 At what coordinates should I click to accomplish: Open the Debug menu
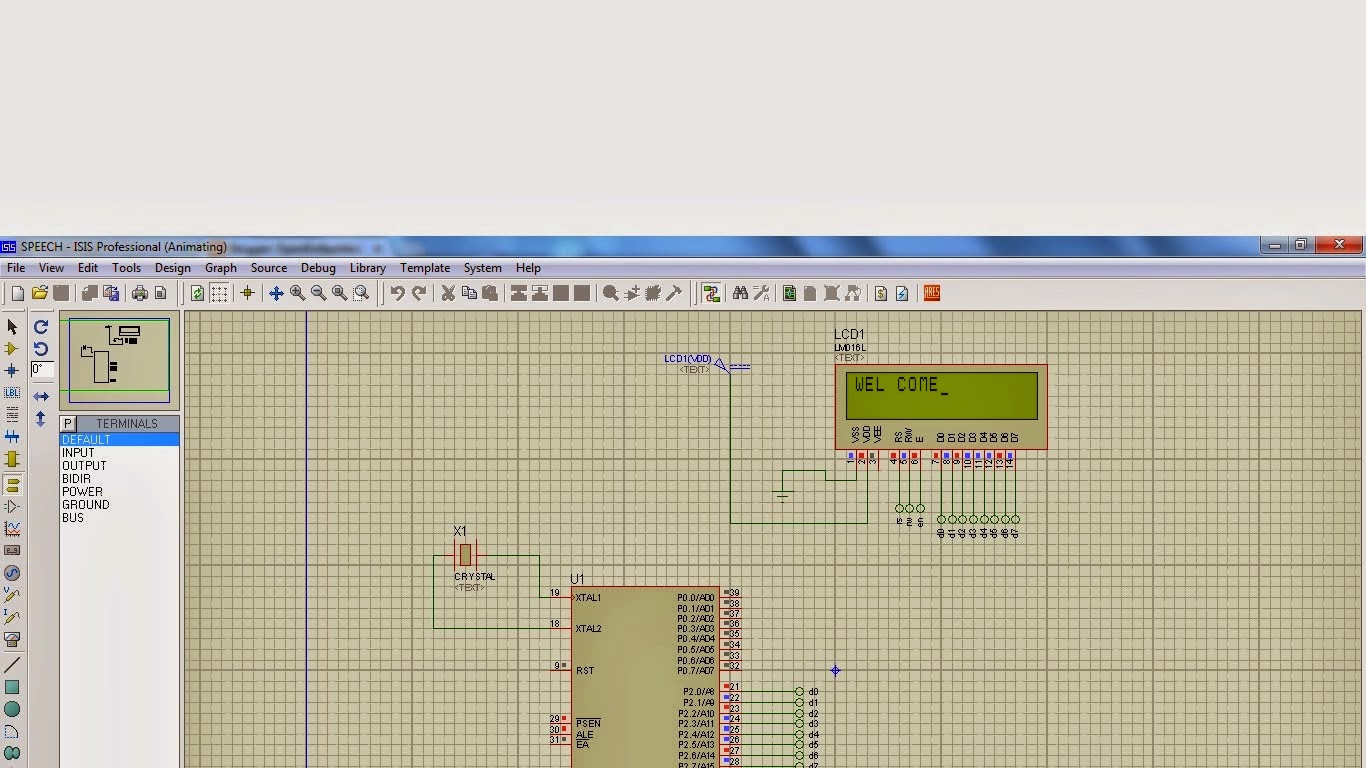(318, 268)
